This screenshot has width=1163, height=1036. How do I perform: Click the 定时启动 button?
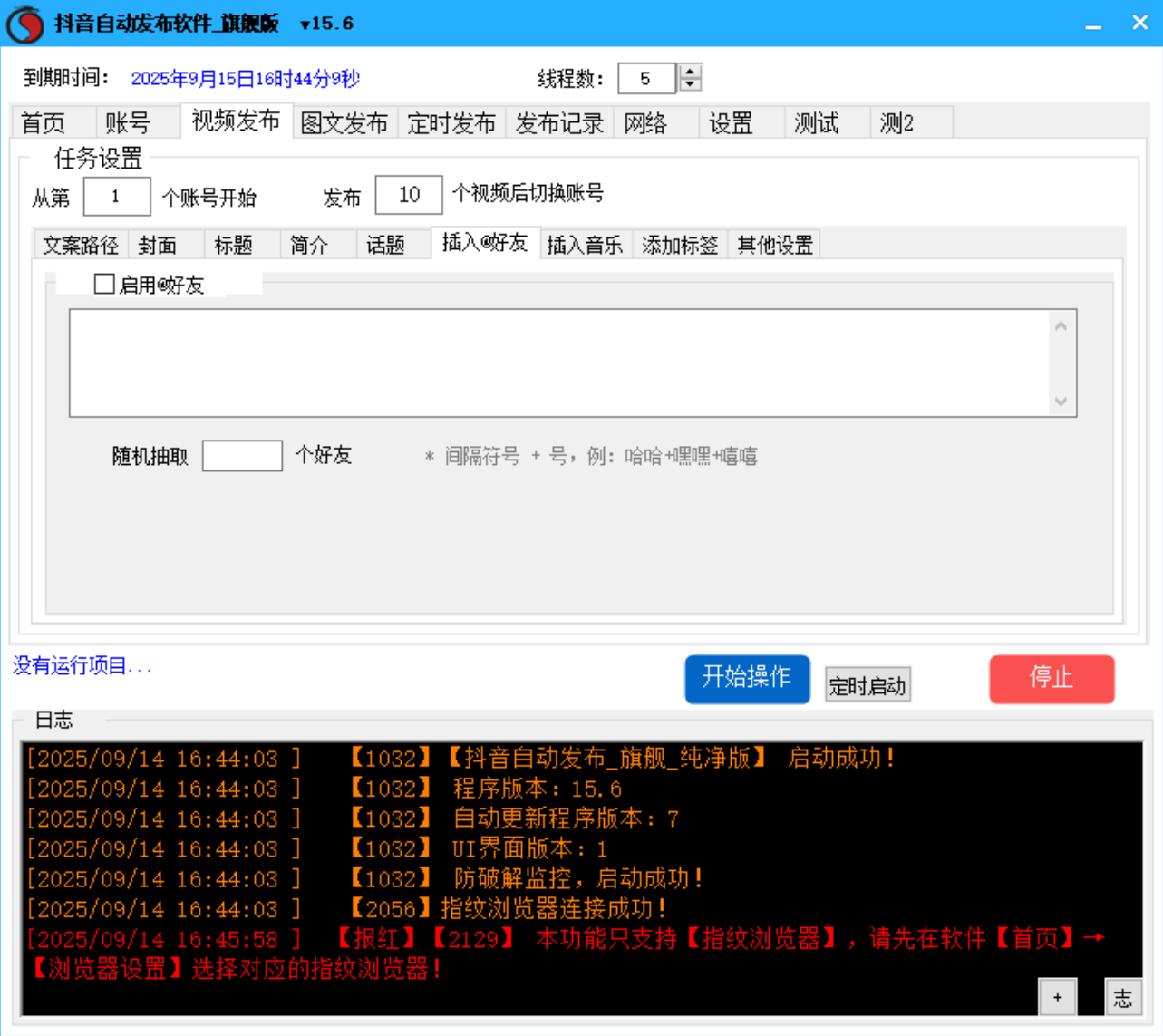pyautogui.click(x=867, y=685)
